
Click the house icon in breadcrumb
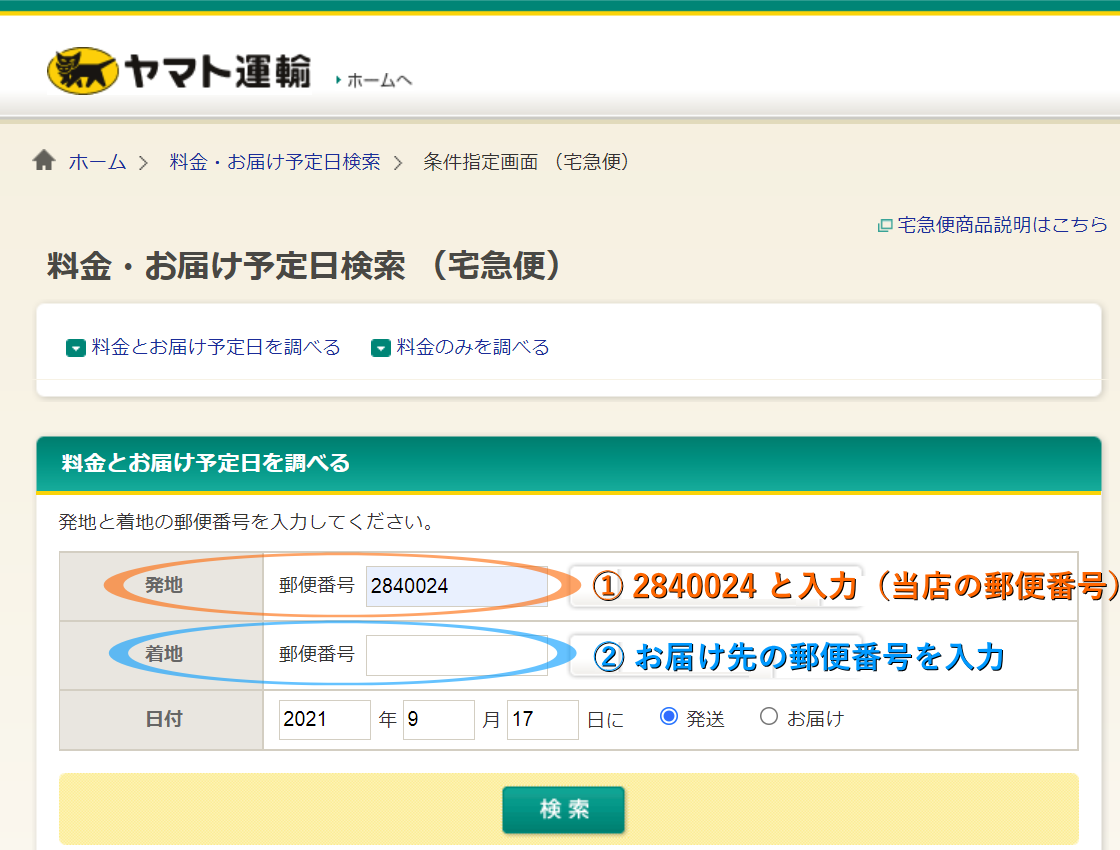[x=44, y=161]
